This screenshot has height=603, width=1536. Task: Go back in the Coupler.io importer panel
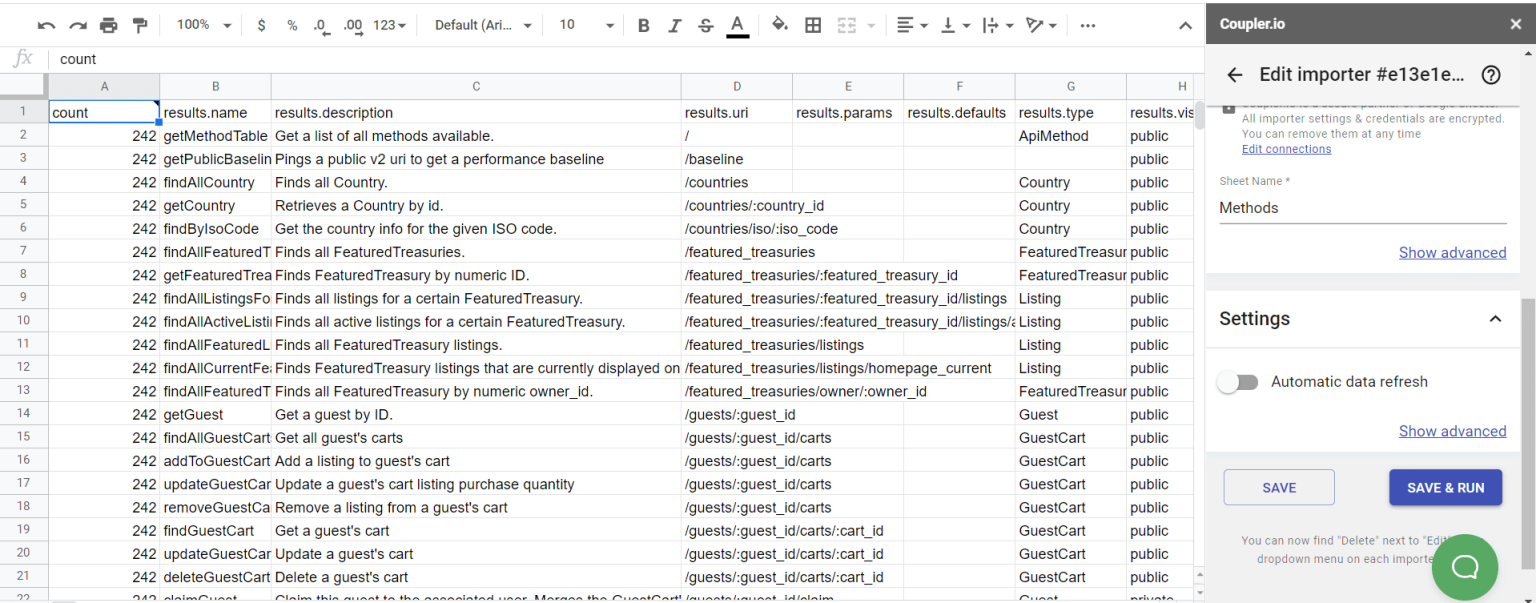point(1235,74)
